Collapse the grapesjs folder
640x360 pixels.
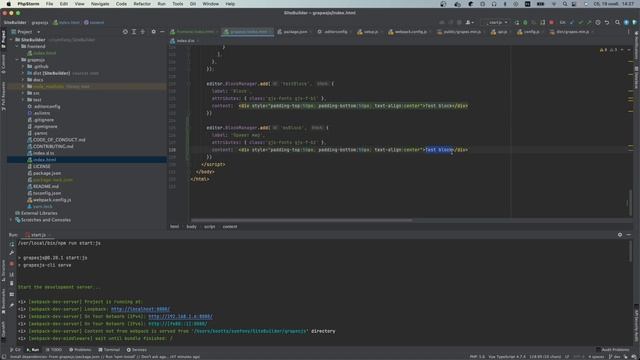coord(17,60)
